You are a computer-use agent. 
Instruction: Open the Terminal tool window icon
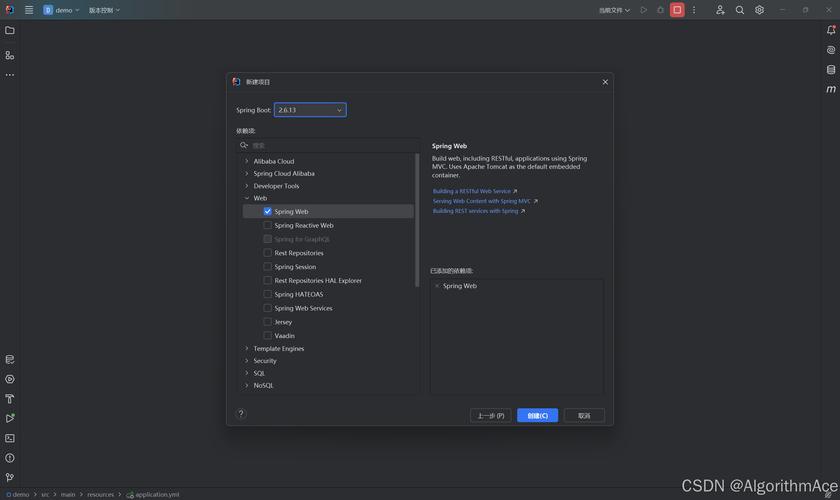[10, 438]
